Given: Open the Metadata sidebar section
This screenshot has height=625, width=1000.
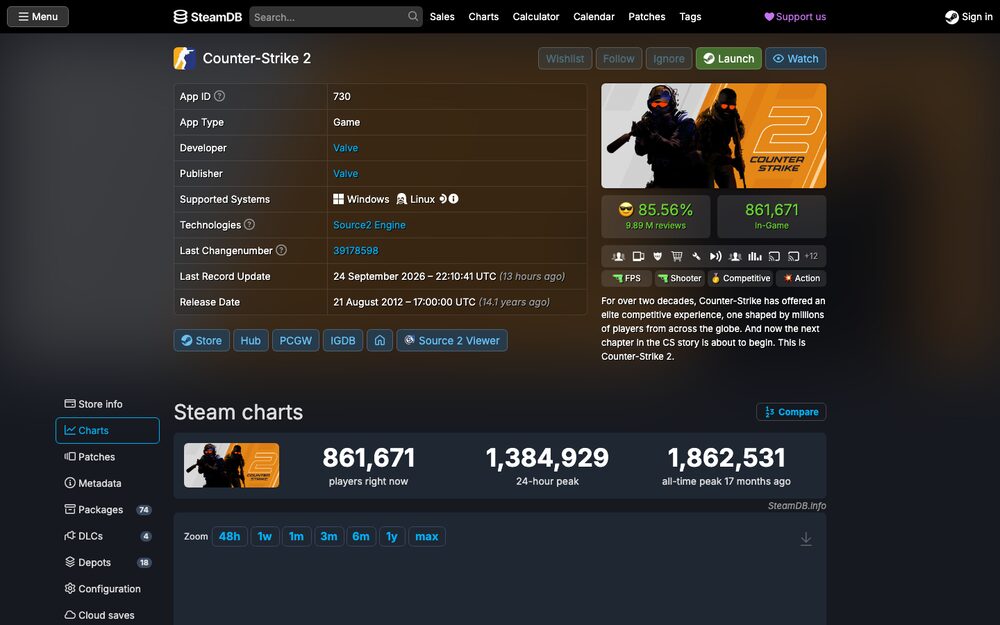Looking at the screenshot, I should pos(107,483).
